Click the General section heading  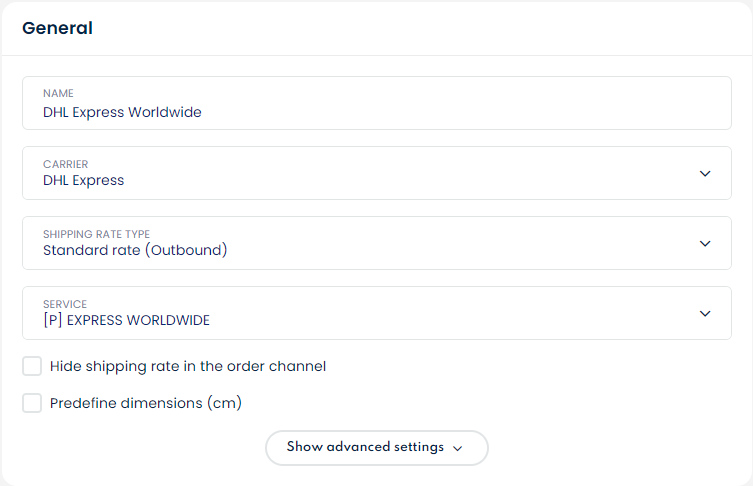pos(57,28)
